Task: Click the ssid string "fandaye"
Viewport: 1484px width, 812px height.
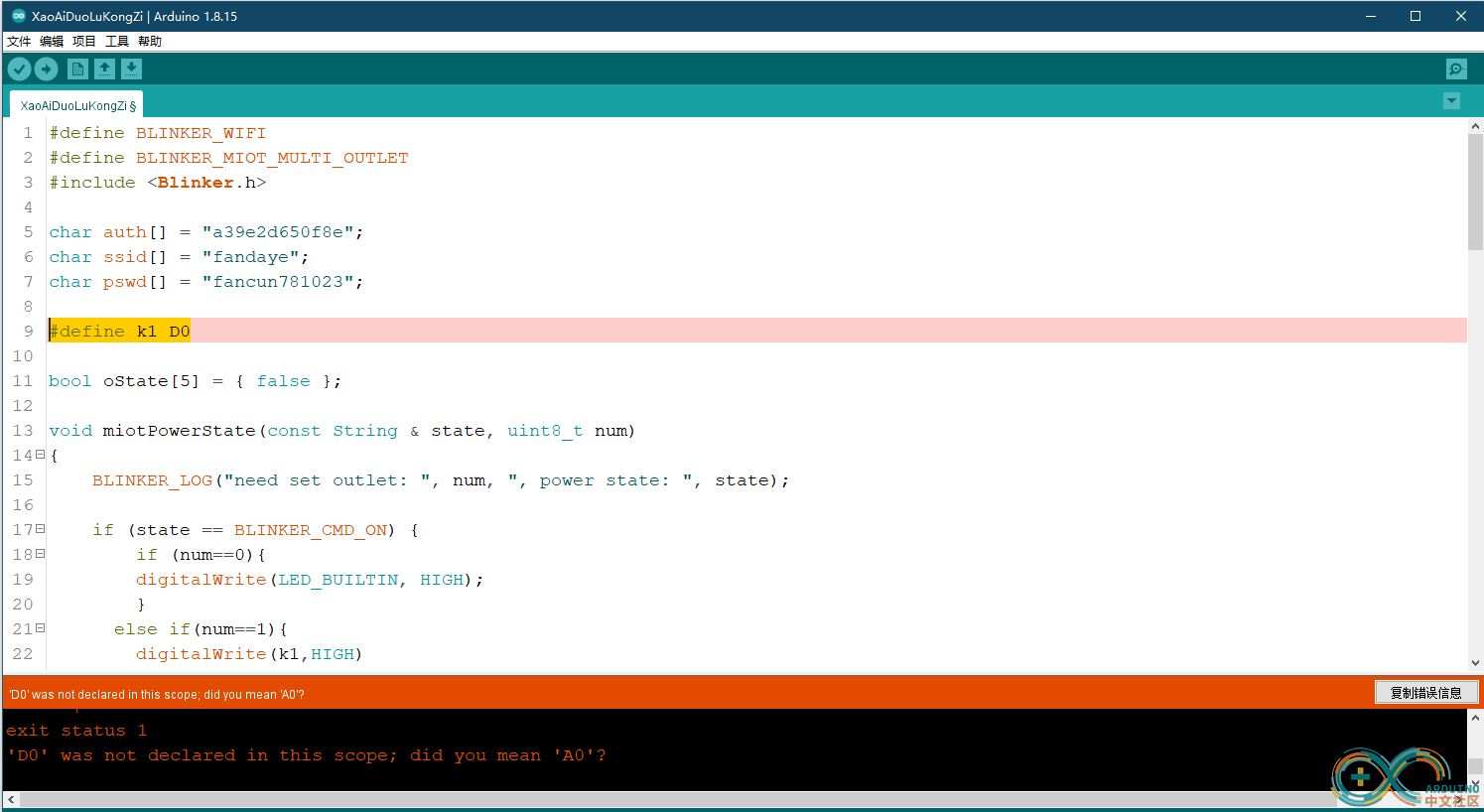Action: tap(251, 257)
